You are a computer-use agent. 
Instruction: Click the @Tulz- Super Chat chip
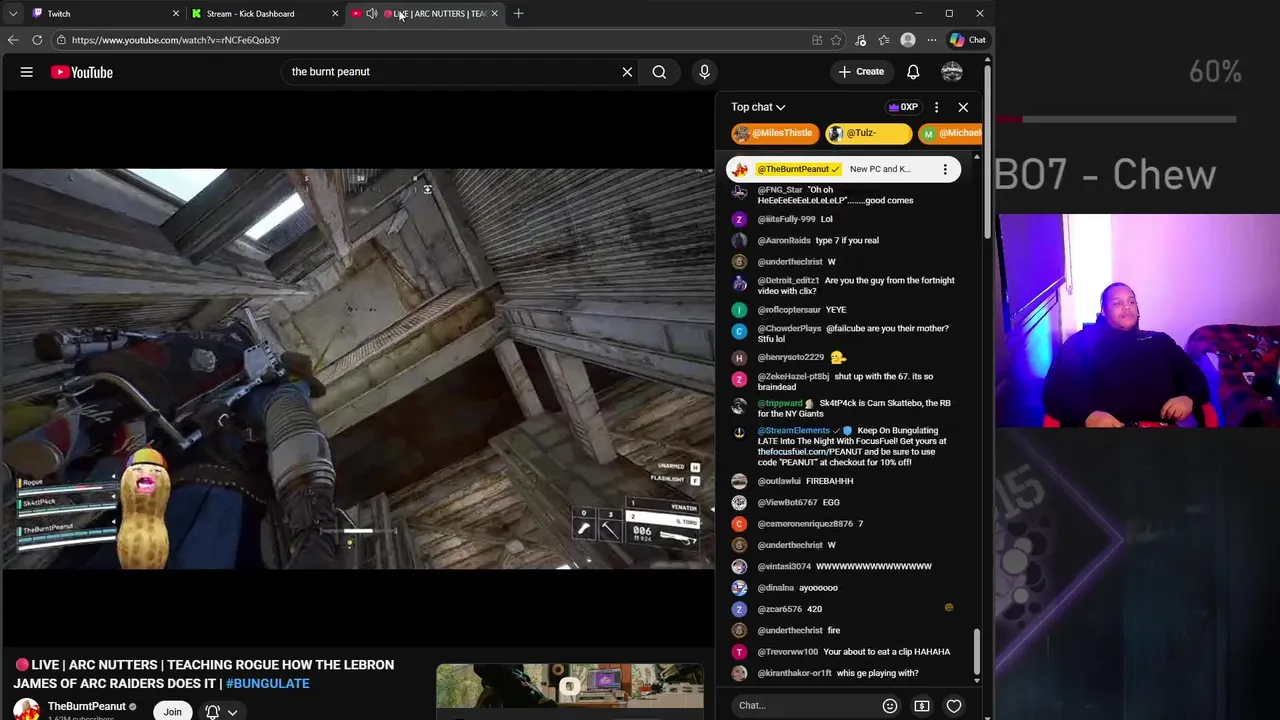click(868, 133)
